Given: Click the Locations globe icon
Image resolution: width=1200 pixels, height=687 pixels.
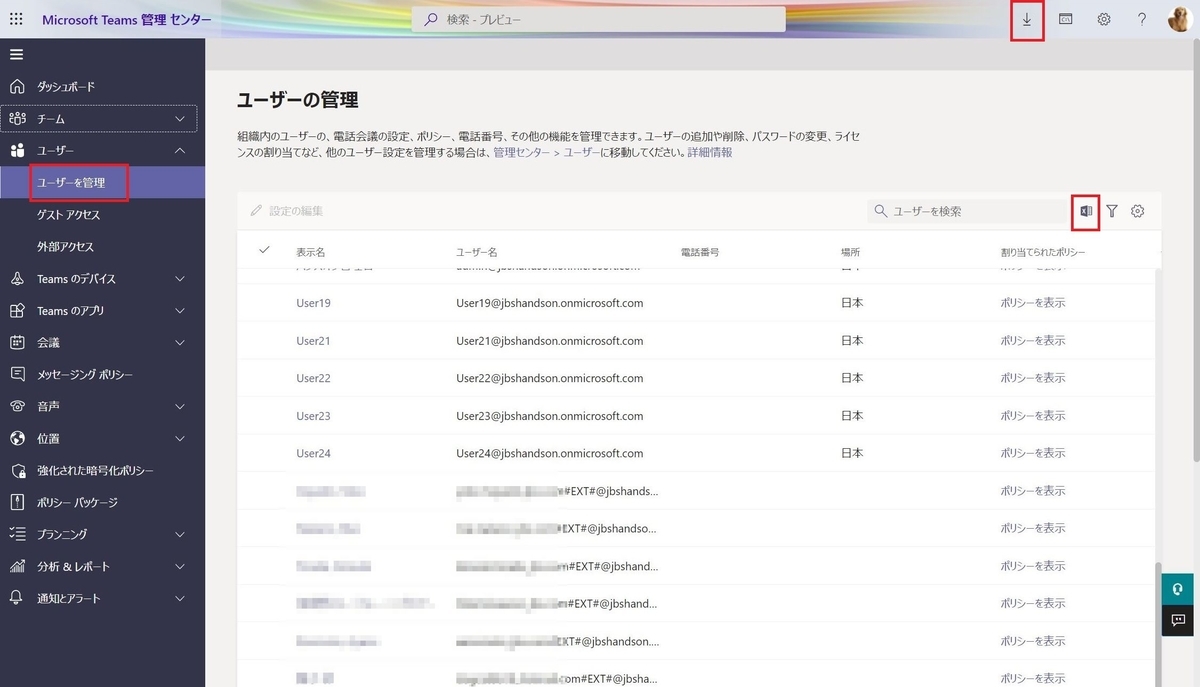Looking at the screenshot, I should [x=17, y=438].
